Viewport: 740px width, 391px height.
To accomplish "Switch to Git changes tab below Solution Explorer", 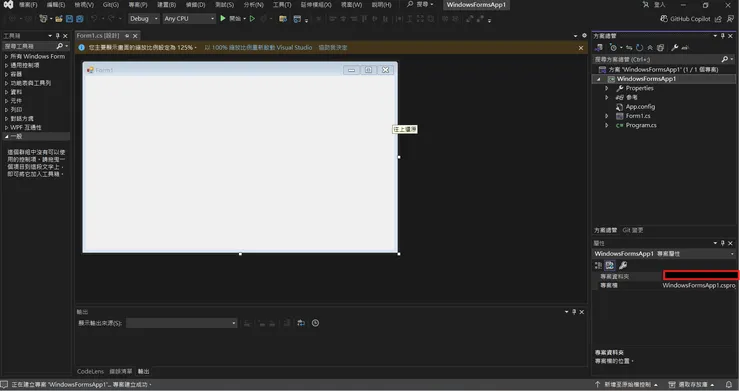I will point(633,230).
